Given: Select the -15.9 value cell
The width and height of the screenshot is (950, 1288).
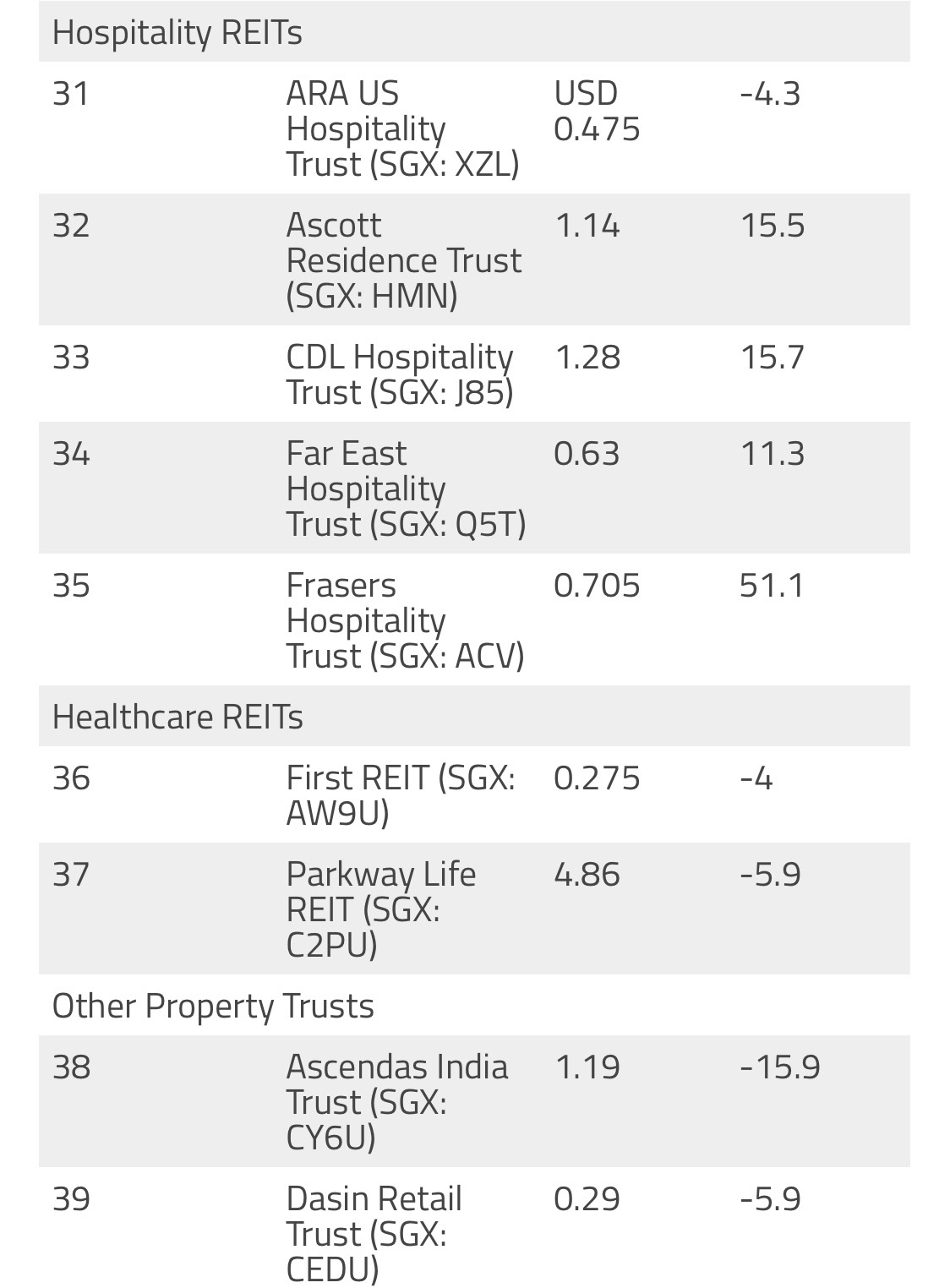Looking at the screenshot, I should 779,1067.
